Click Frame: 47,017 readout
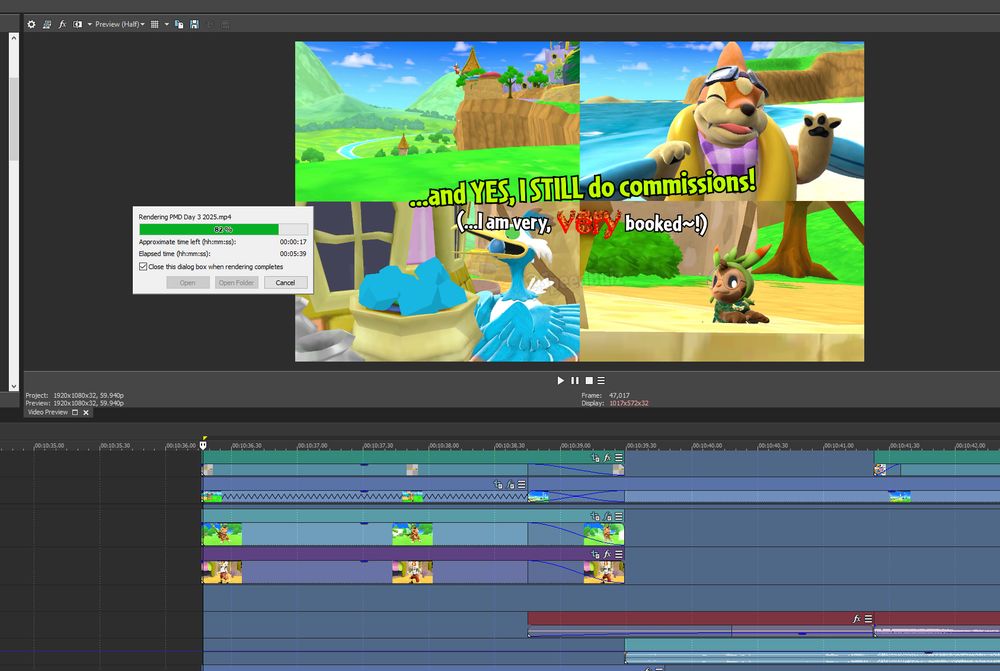 (605, 395)
